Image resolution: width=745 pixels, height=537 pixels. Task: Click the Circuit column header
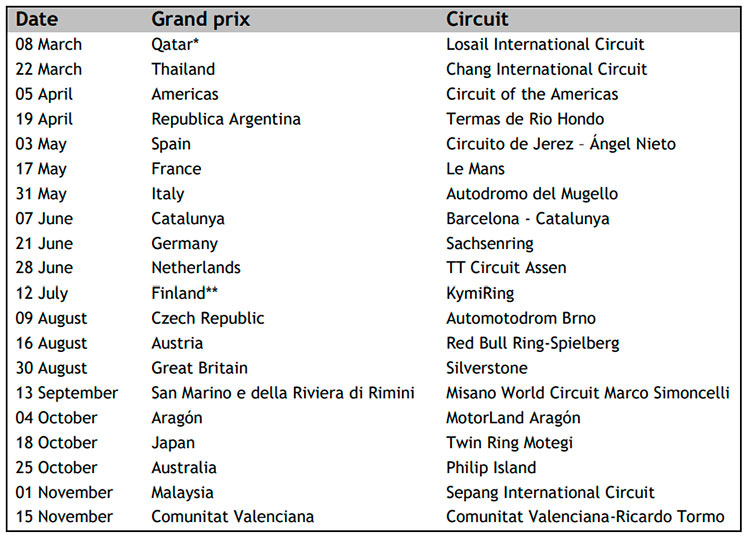click(477, 19)
